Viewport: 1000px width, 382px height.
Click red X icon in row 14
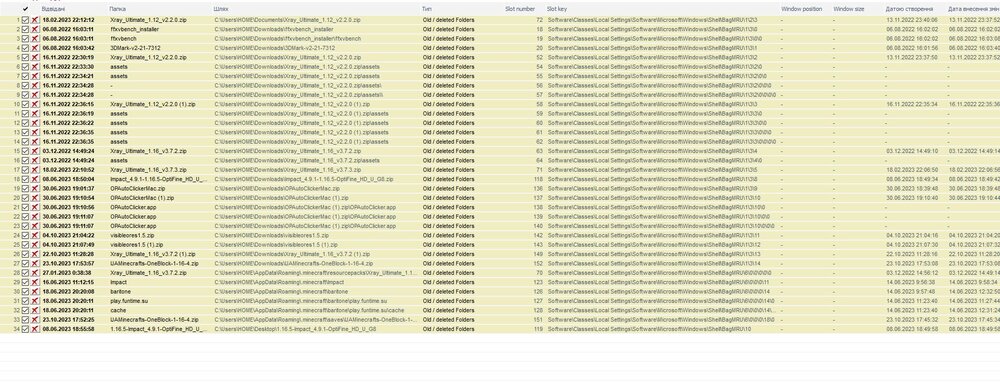click(36, 142)
